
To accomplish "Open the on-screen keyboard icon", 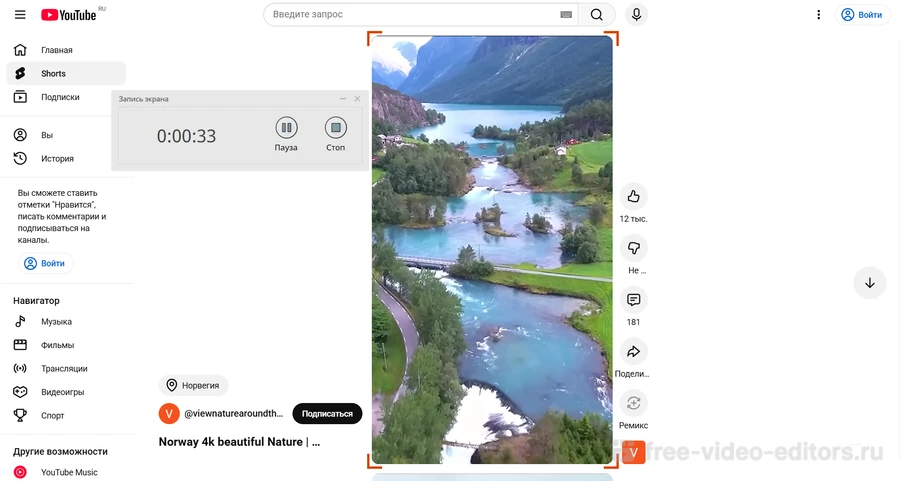I will (x=566, y=15).
